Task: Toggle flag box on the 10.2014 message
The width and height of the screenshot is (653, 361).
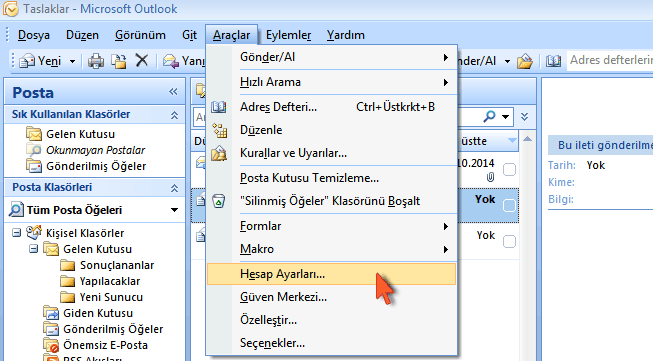Action: click(509, 169)
